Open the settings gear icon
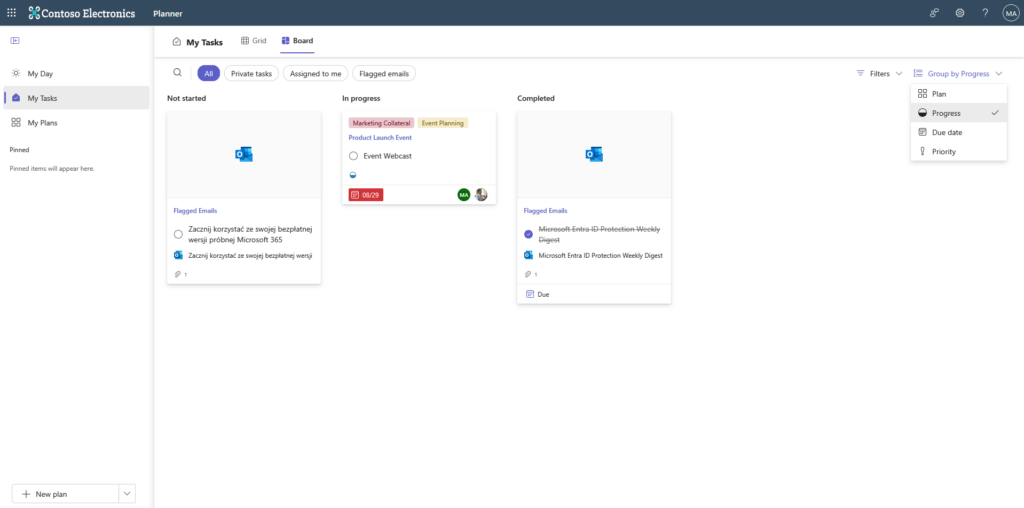 (x=960, y=13)
